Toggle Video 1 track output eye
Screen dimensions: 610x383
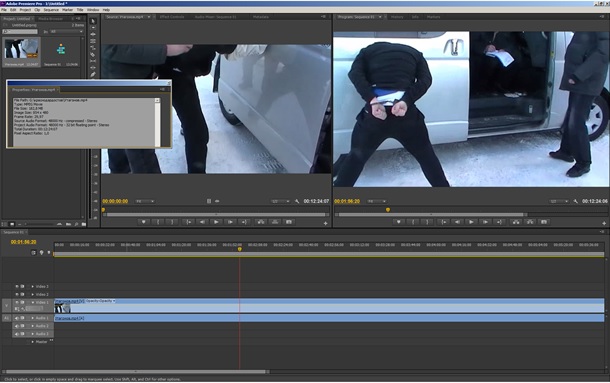17,302
